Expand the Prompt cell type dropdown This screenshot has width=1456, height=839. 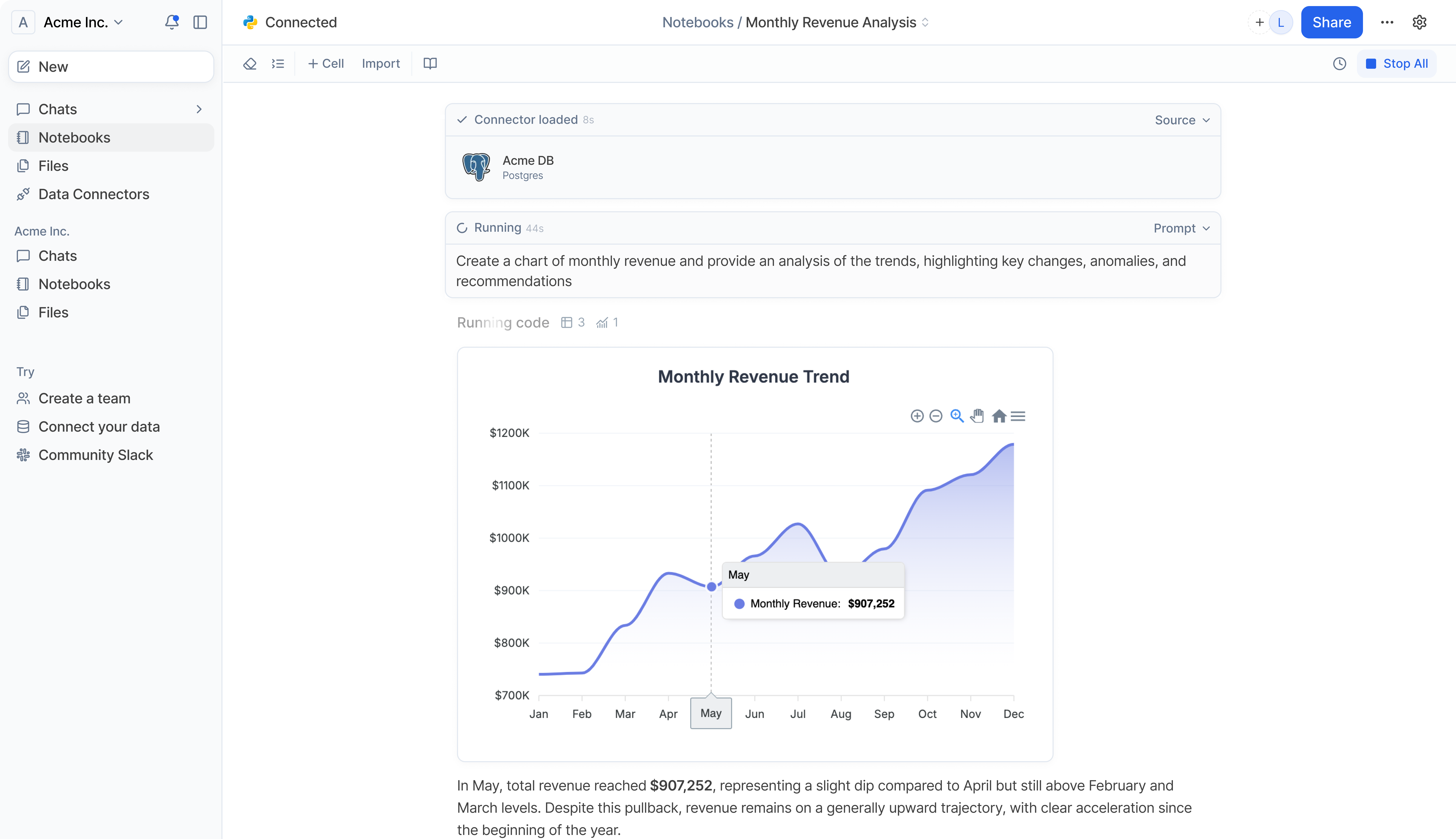1181,228
